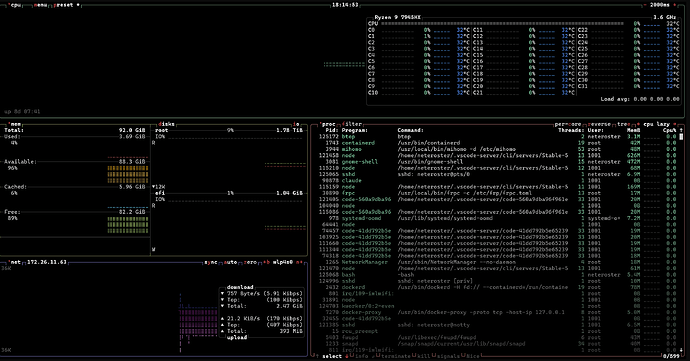
Task: Select the docker-proxy process row
Action: (x=497, y=312)
